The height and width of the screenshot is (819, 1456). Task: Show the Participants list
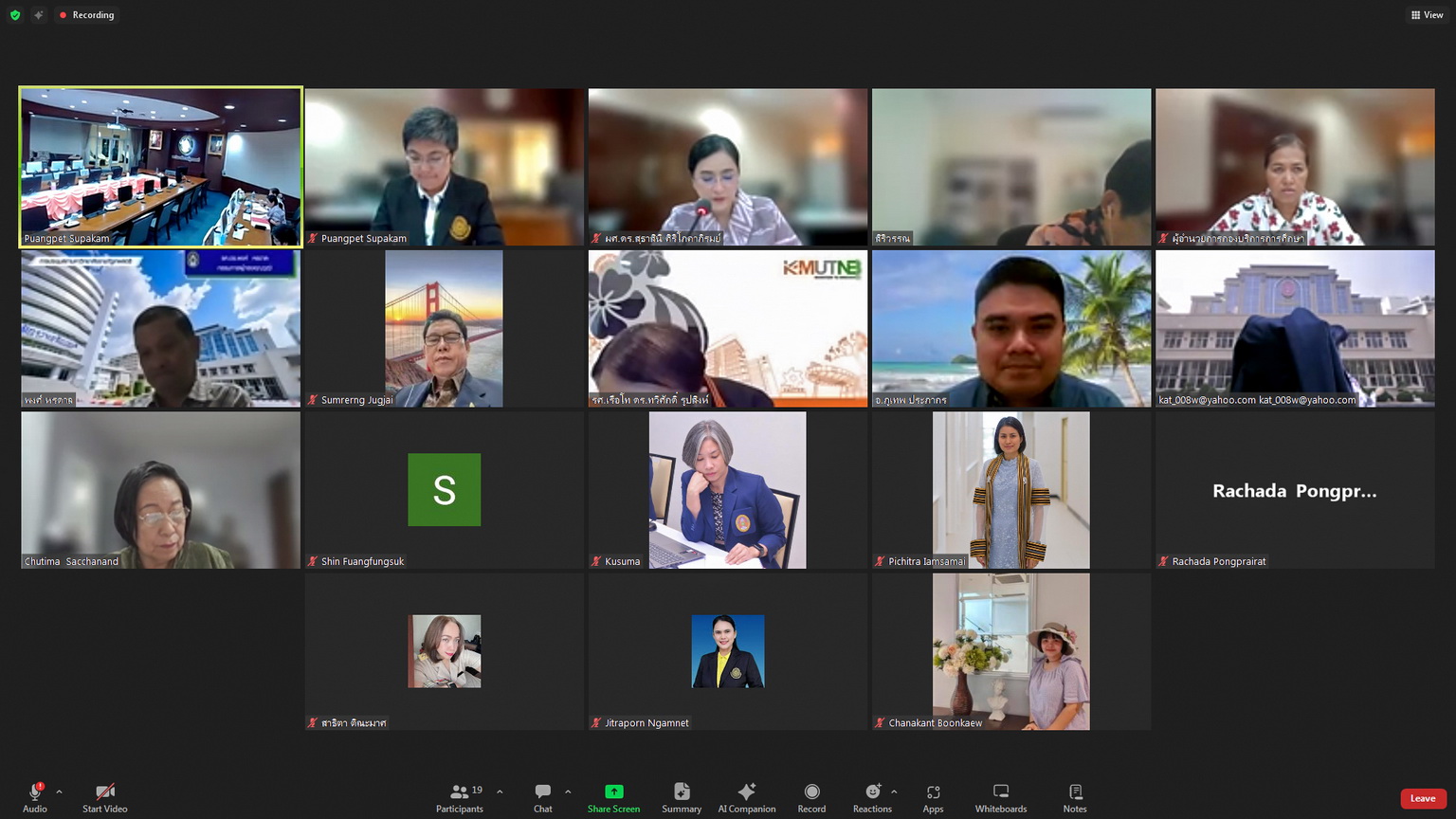460,797
